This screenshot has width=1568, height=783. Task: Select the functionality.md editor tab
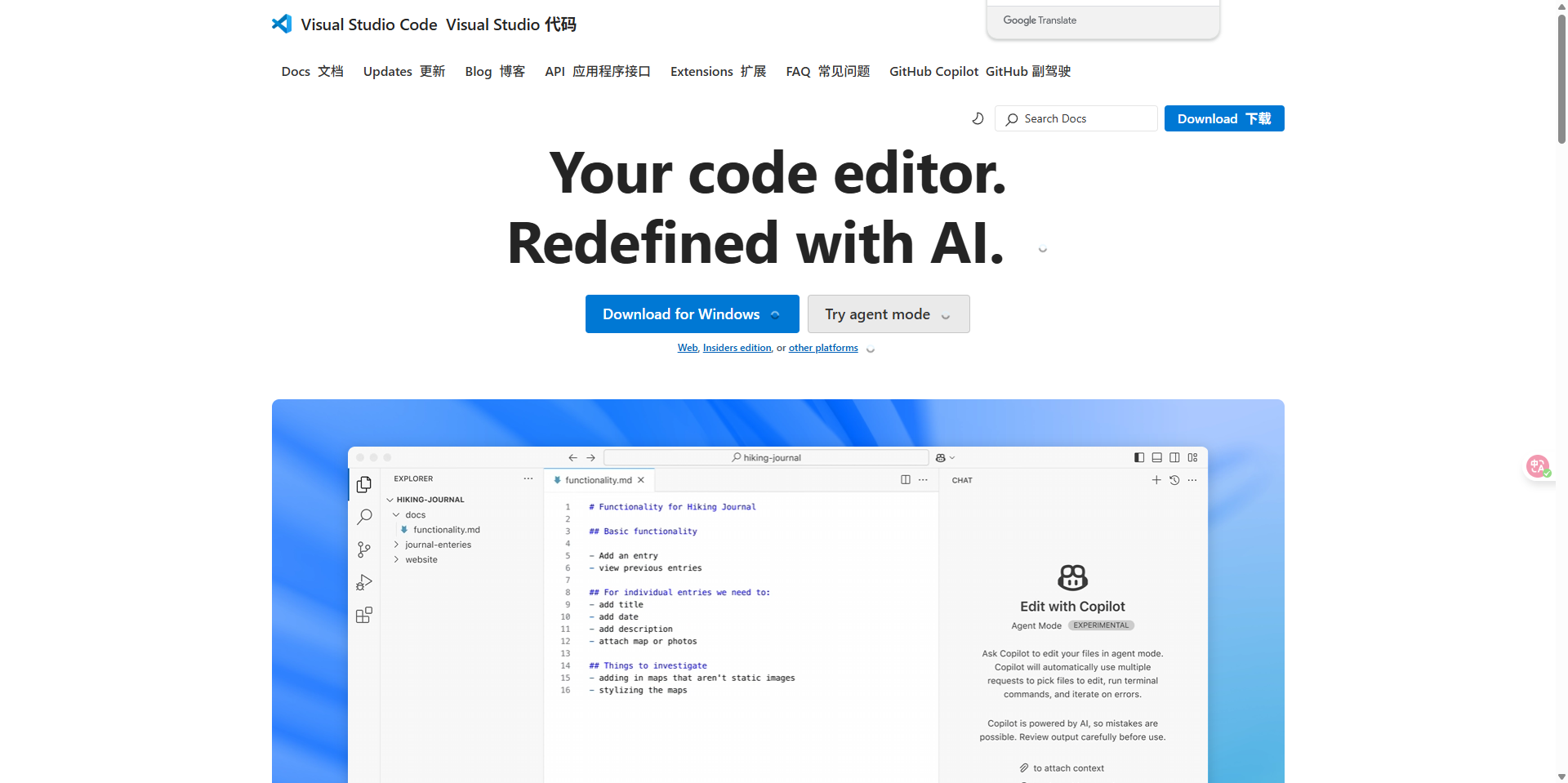click(x=598, y=480)
